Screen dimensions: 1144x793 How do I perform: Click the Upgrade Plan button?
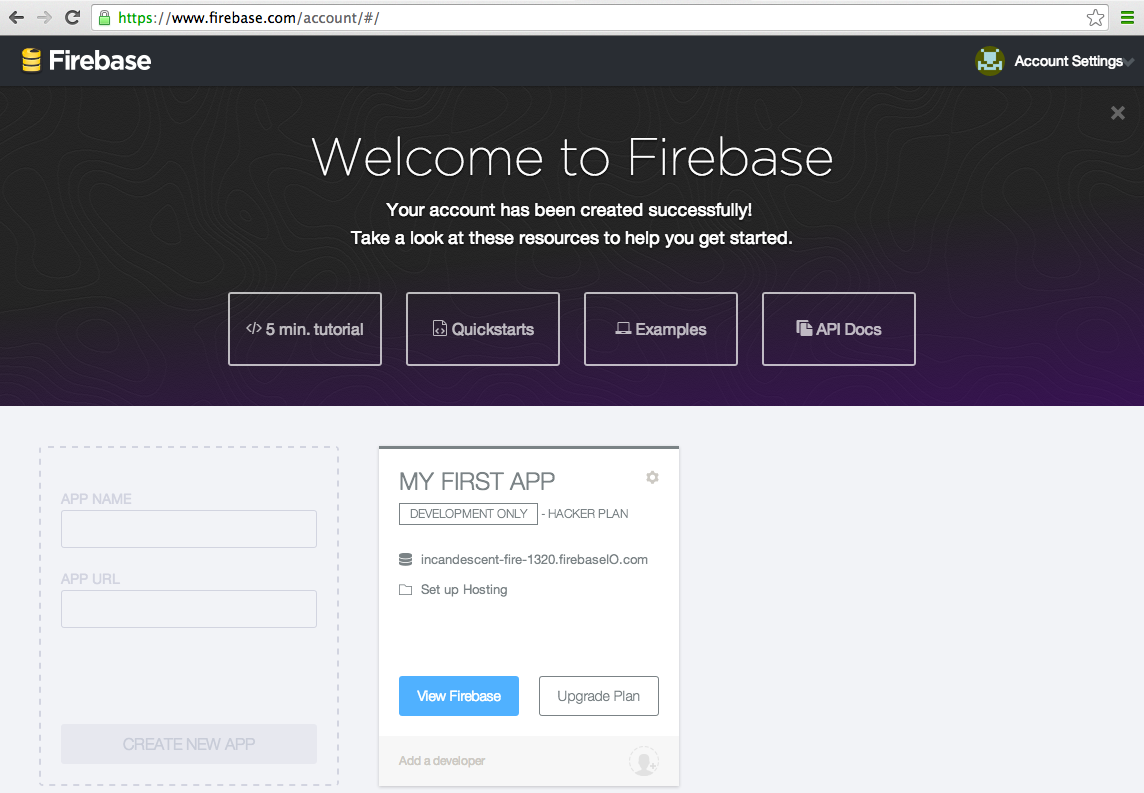tap(598, 695)
